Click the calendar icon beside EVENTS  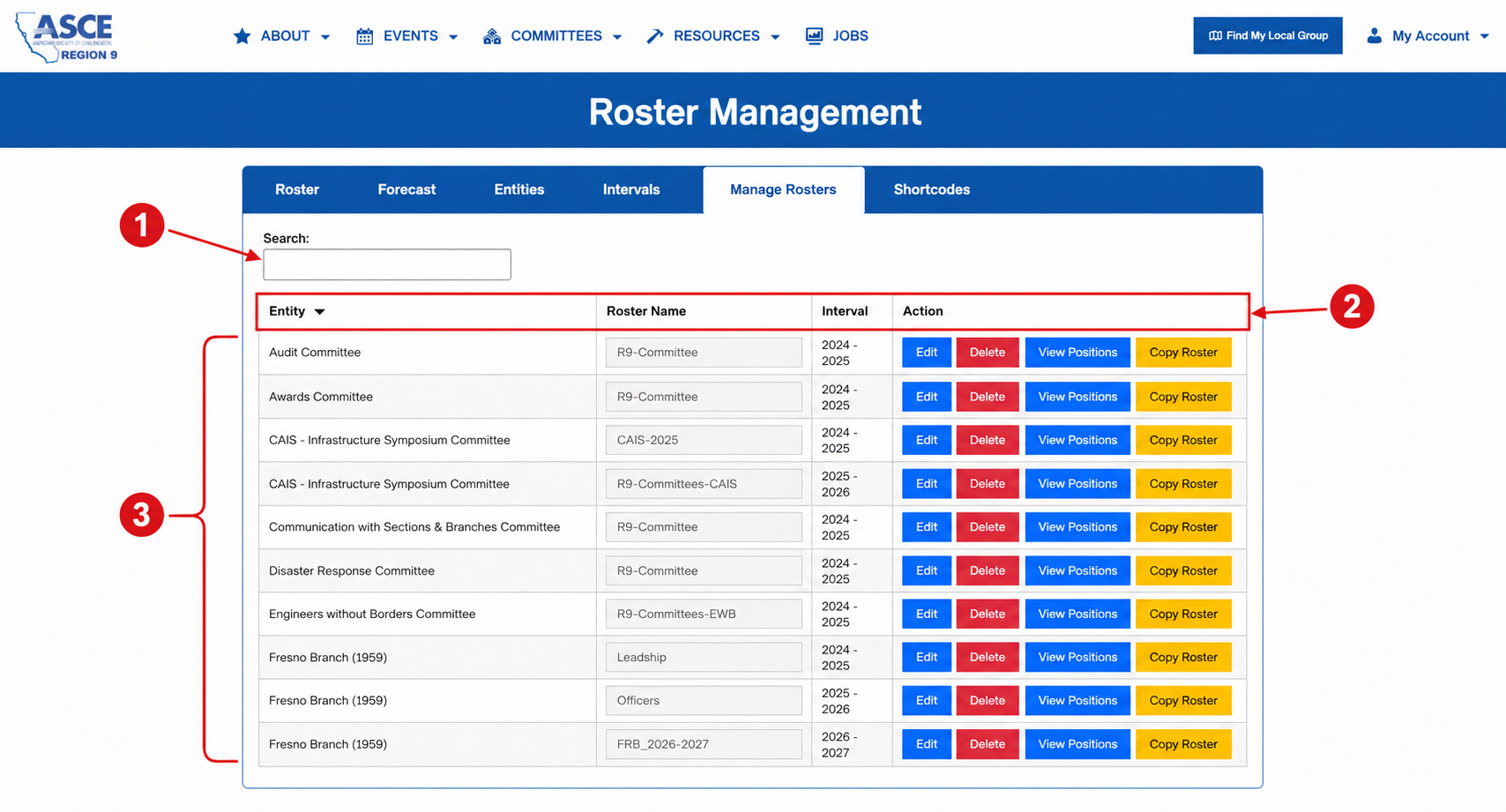[364, 36]
